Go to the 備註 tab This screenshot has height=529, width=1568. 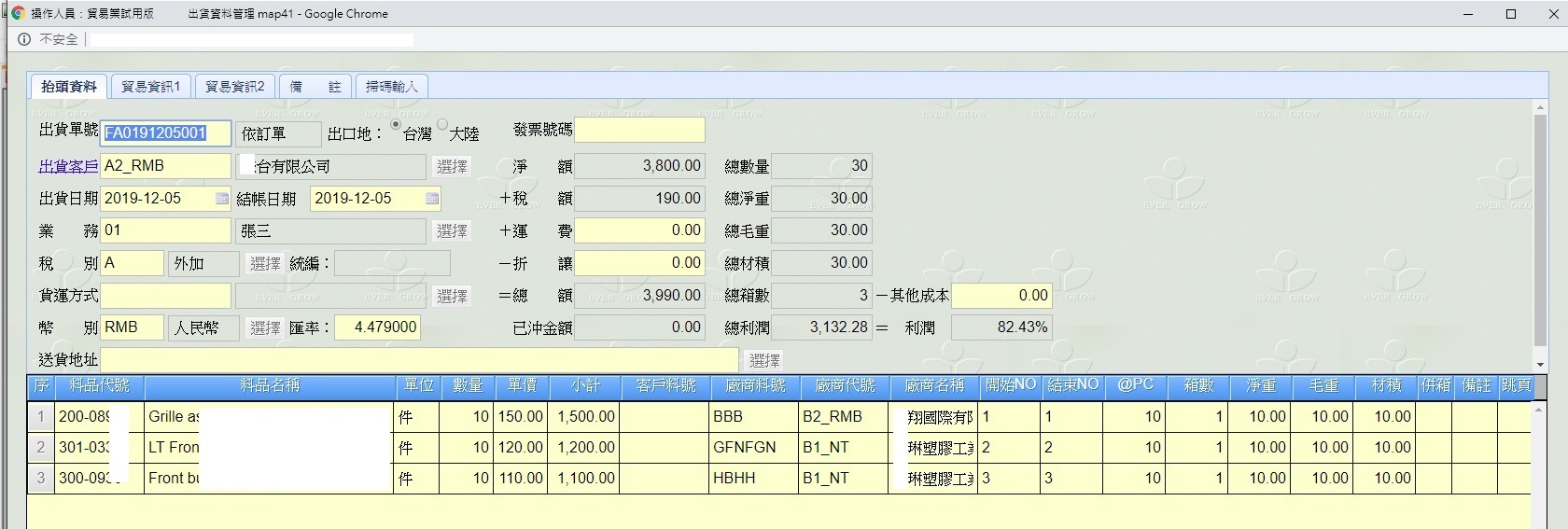point(315,87)
